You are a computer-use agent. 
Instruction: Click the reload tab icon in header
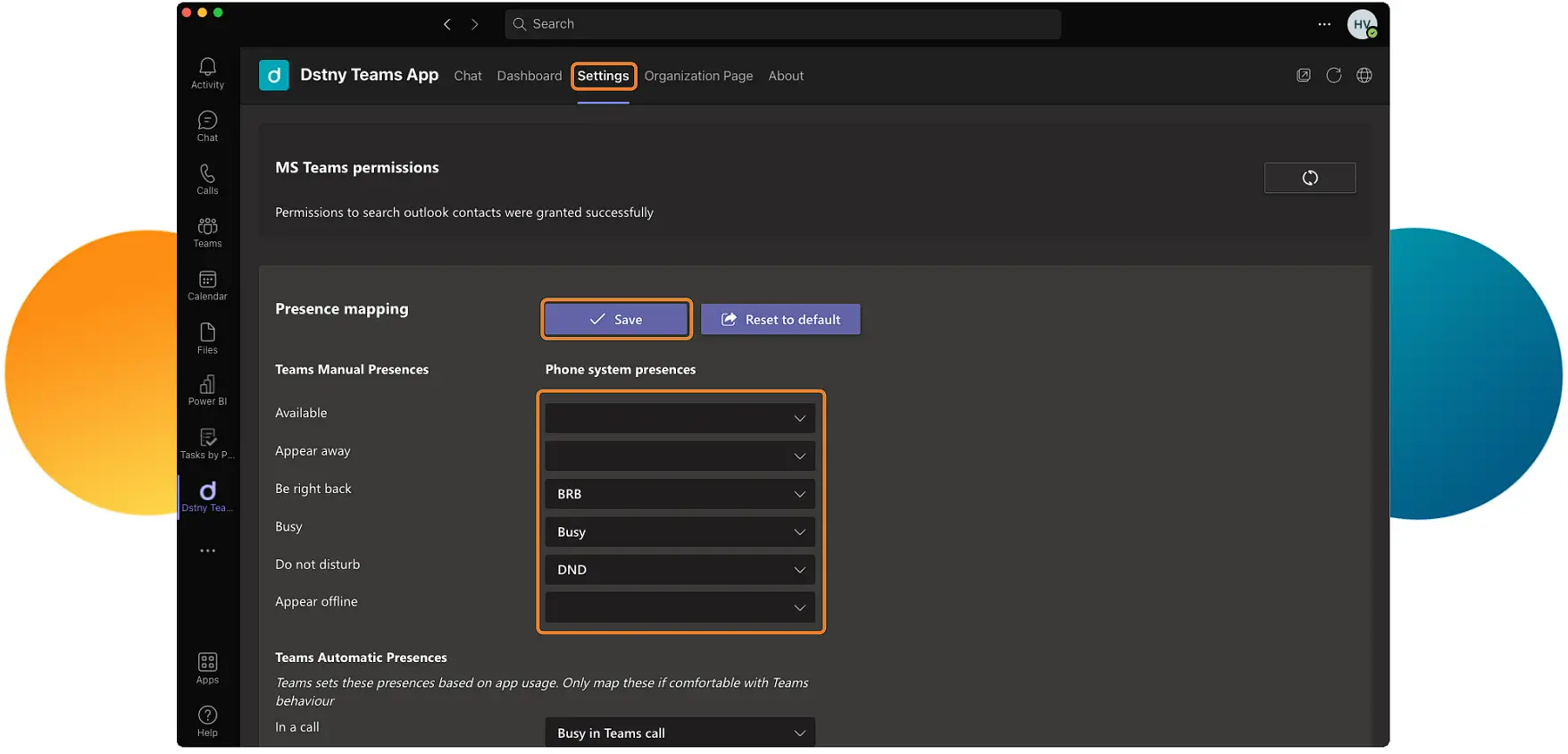(1333, 76)
